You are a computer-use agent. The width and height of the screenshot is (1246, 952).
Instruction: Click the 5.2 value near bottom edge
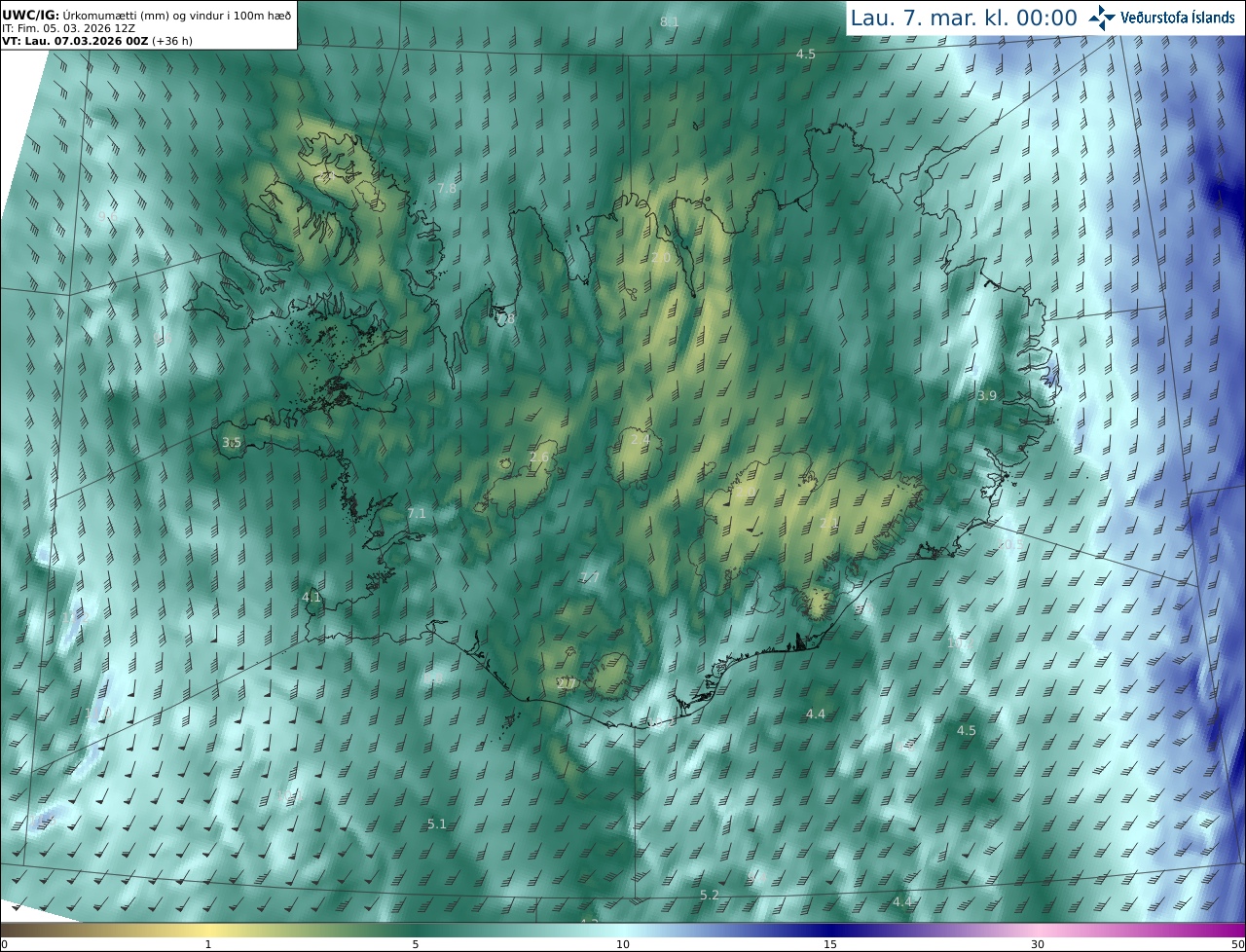pos(710,895)
